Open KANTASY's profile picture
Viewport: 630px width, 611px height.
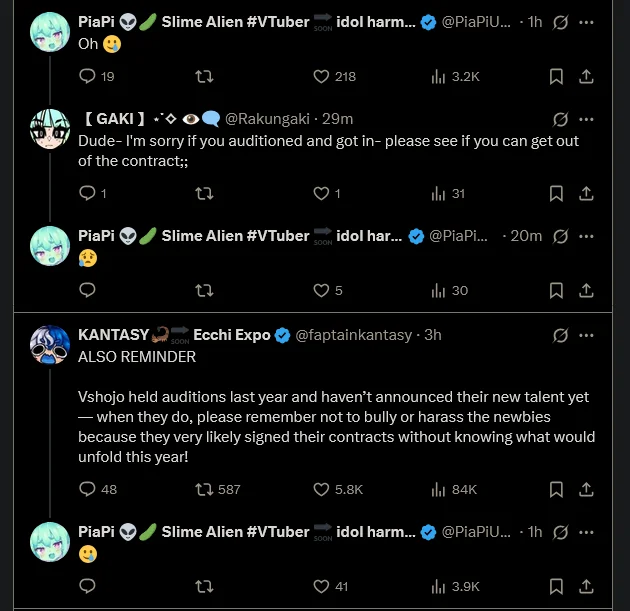pos(49,344)
